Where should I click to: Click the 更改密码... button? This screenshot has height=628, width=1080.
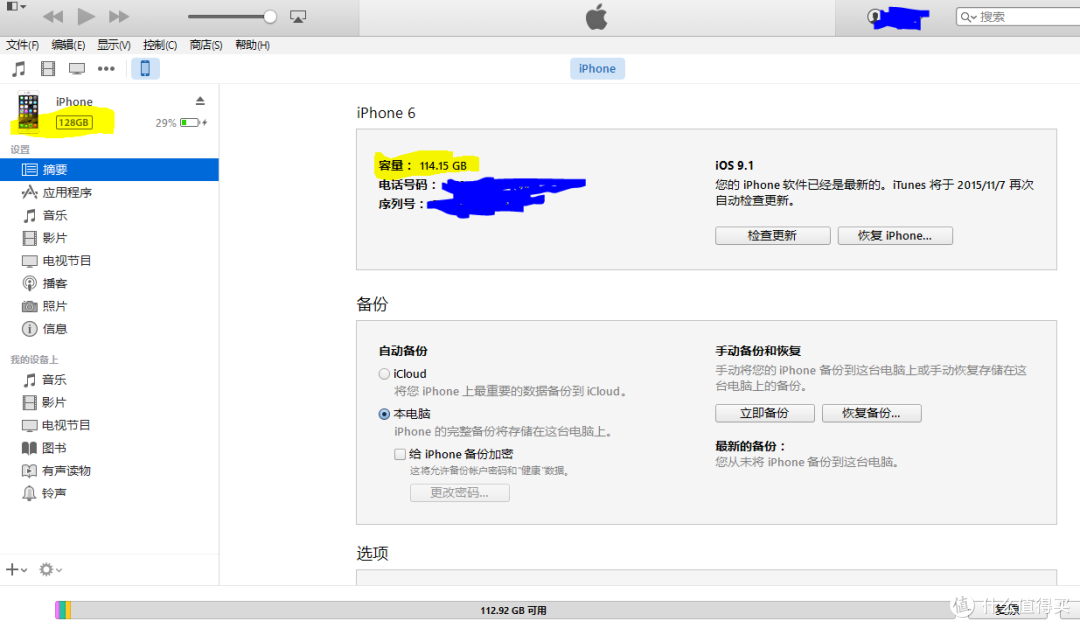[x=459, y=492]
